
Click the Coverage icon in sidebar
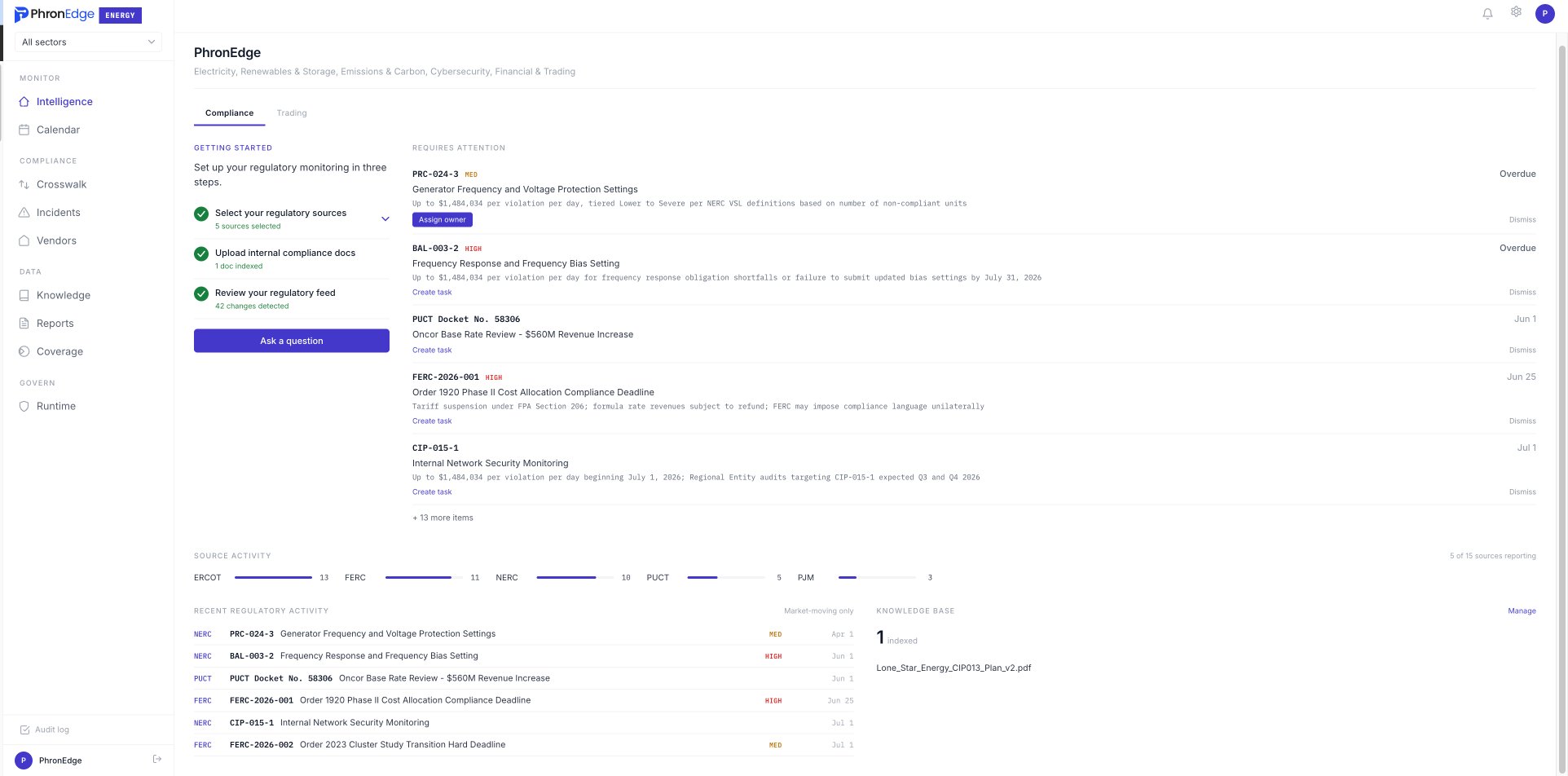[x=24, y=351]
